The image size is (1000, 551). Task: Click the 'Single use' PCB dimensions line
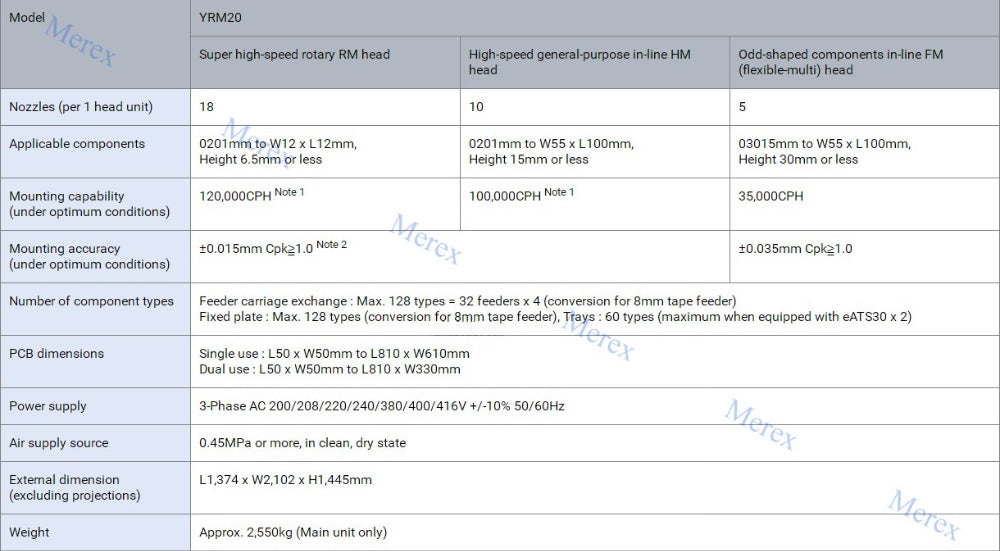(x=334, y=354)
